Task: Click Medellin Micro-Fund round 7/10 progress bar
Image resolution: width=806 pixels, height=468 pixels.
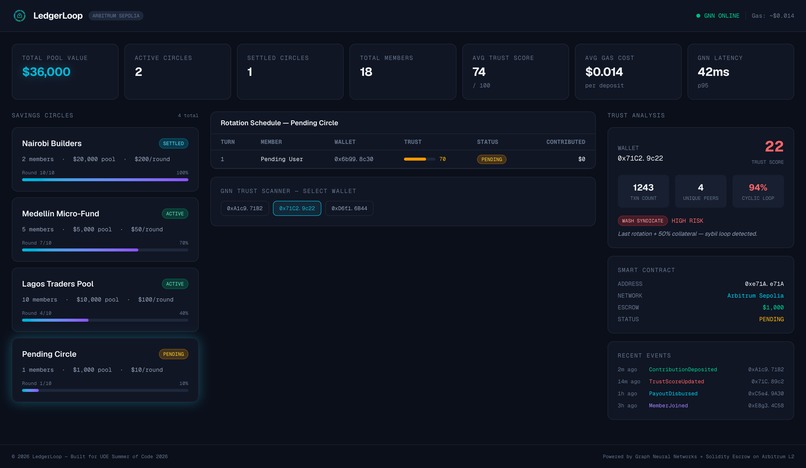Action: click(x=105, y=250)
